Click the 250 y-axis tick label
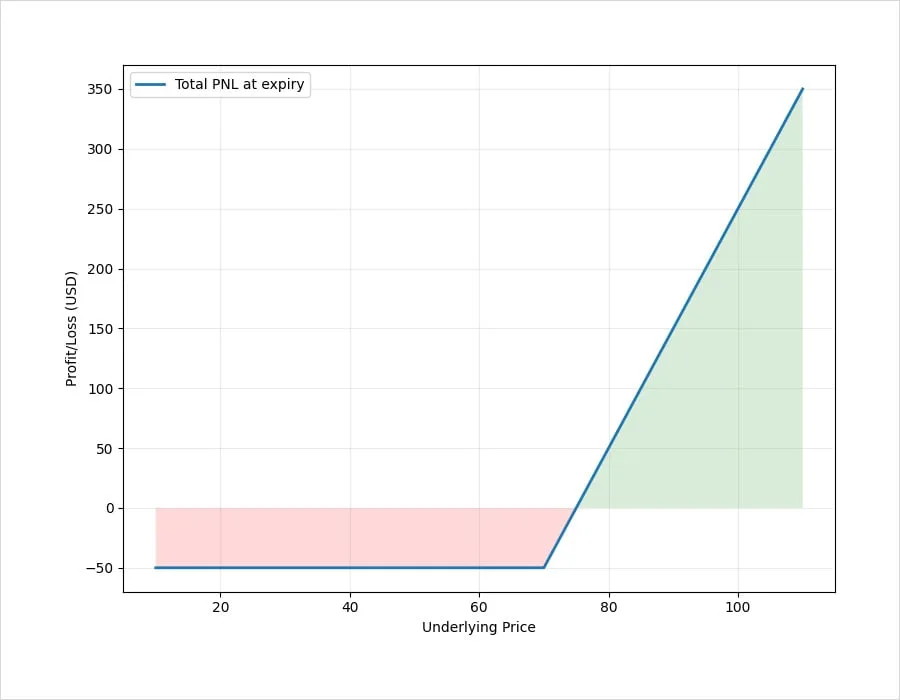 (x=100, y=209)
